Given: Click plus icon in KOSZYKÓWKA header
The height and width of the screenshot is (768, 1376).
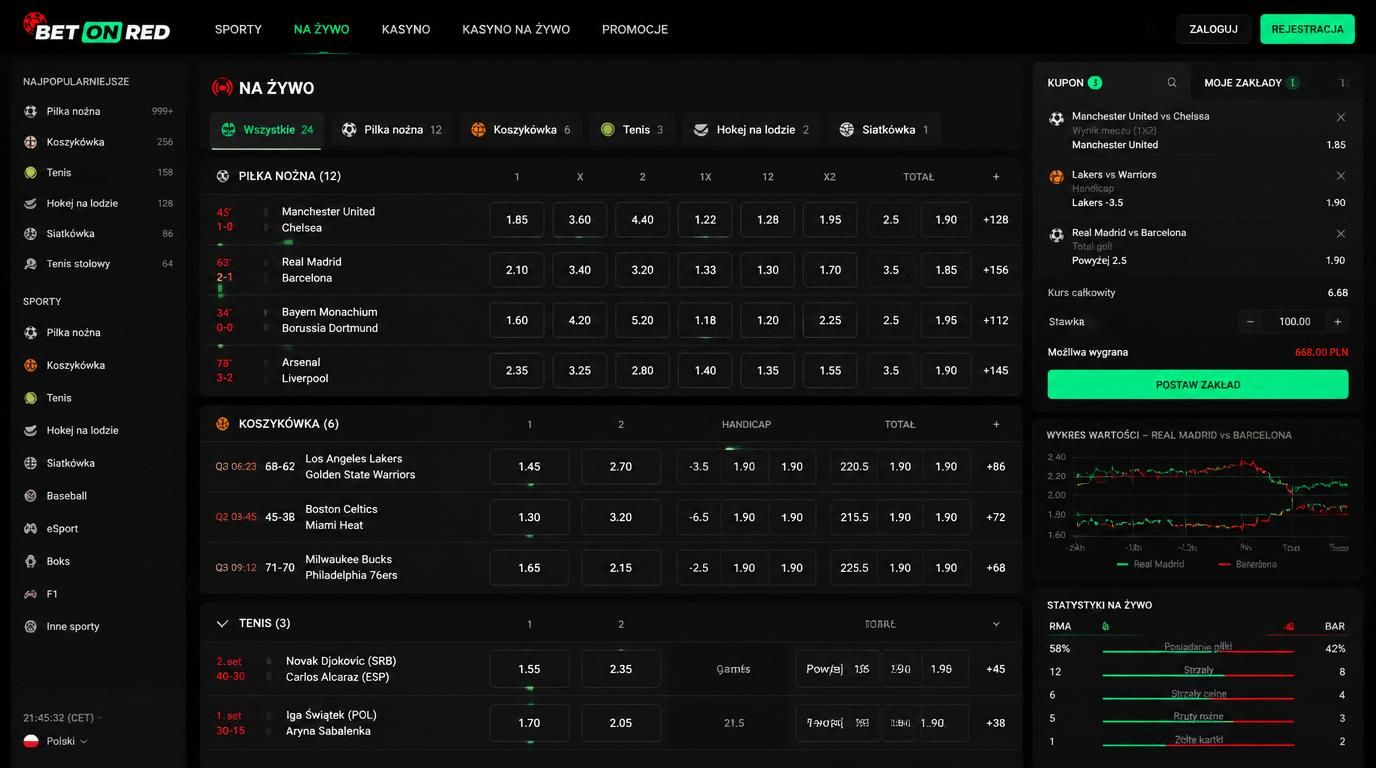Looking at the screenshot, I should point(996,424).
